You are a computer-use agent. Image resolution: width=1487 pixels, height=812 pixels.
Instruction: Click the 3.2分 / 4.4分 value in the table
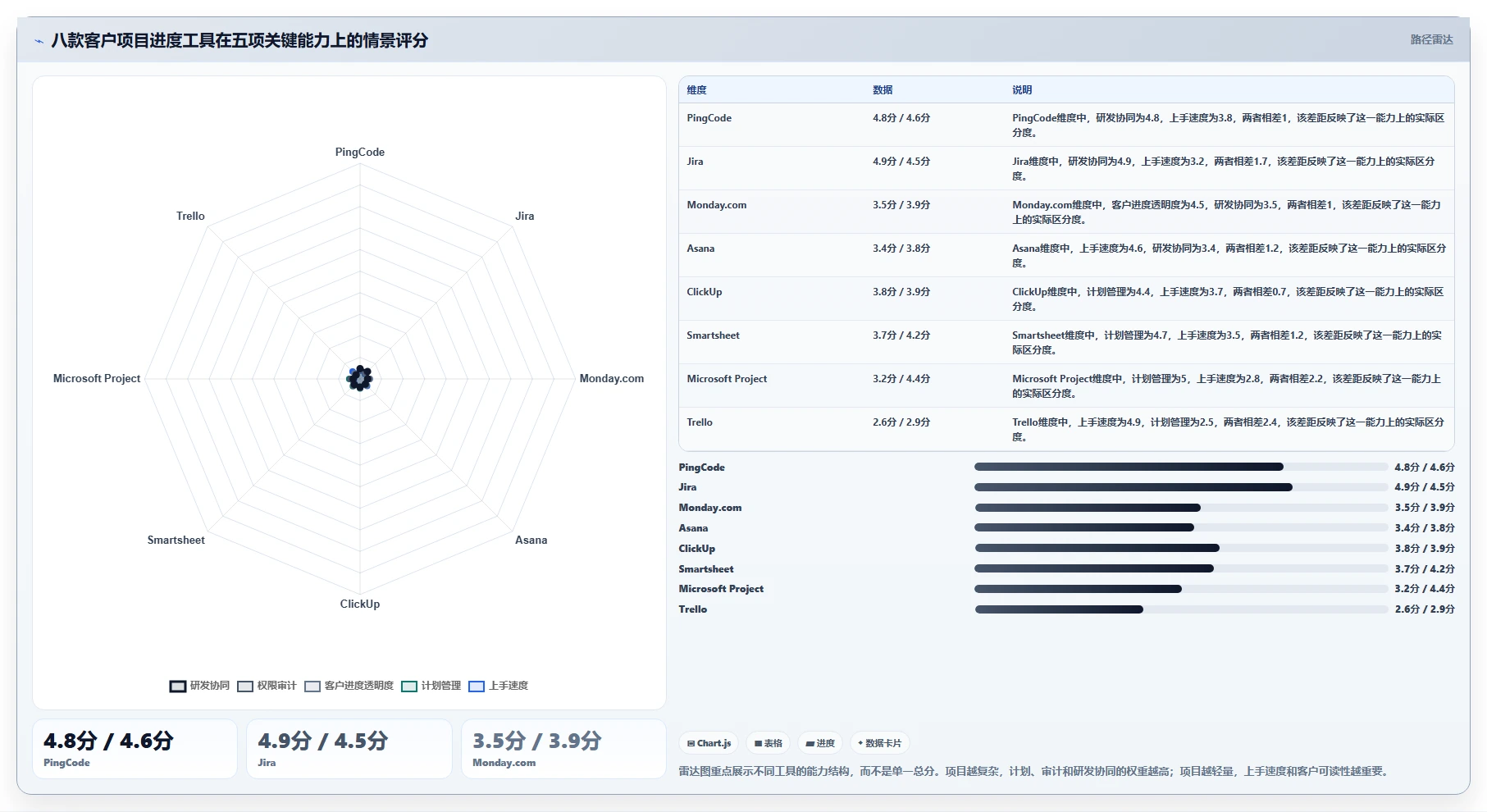coord(901,379)
